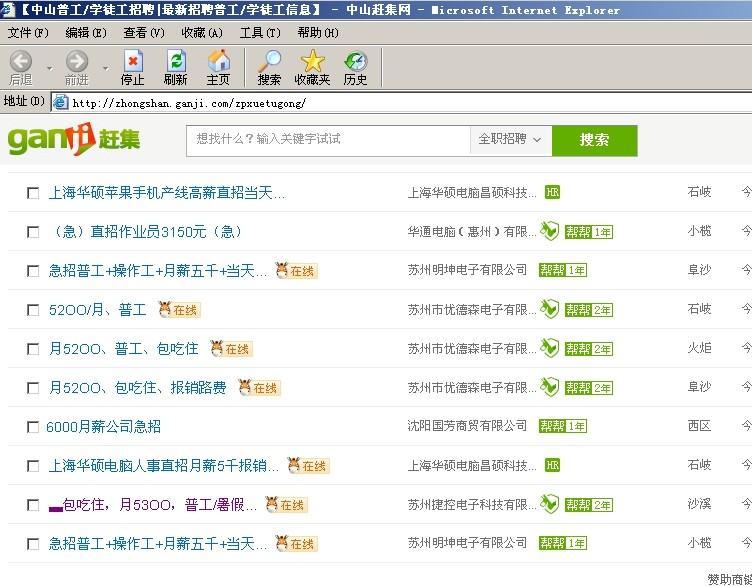Click 帮帮1年 badge beside 沈阳国芳商贸有限公司

[x=563, y=426]
